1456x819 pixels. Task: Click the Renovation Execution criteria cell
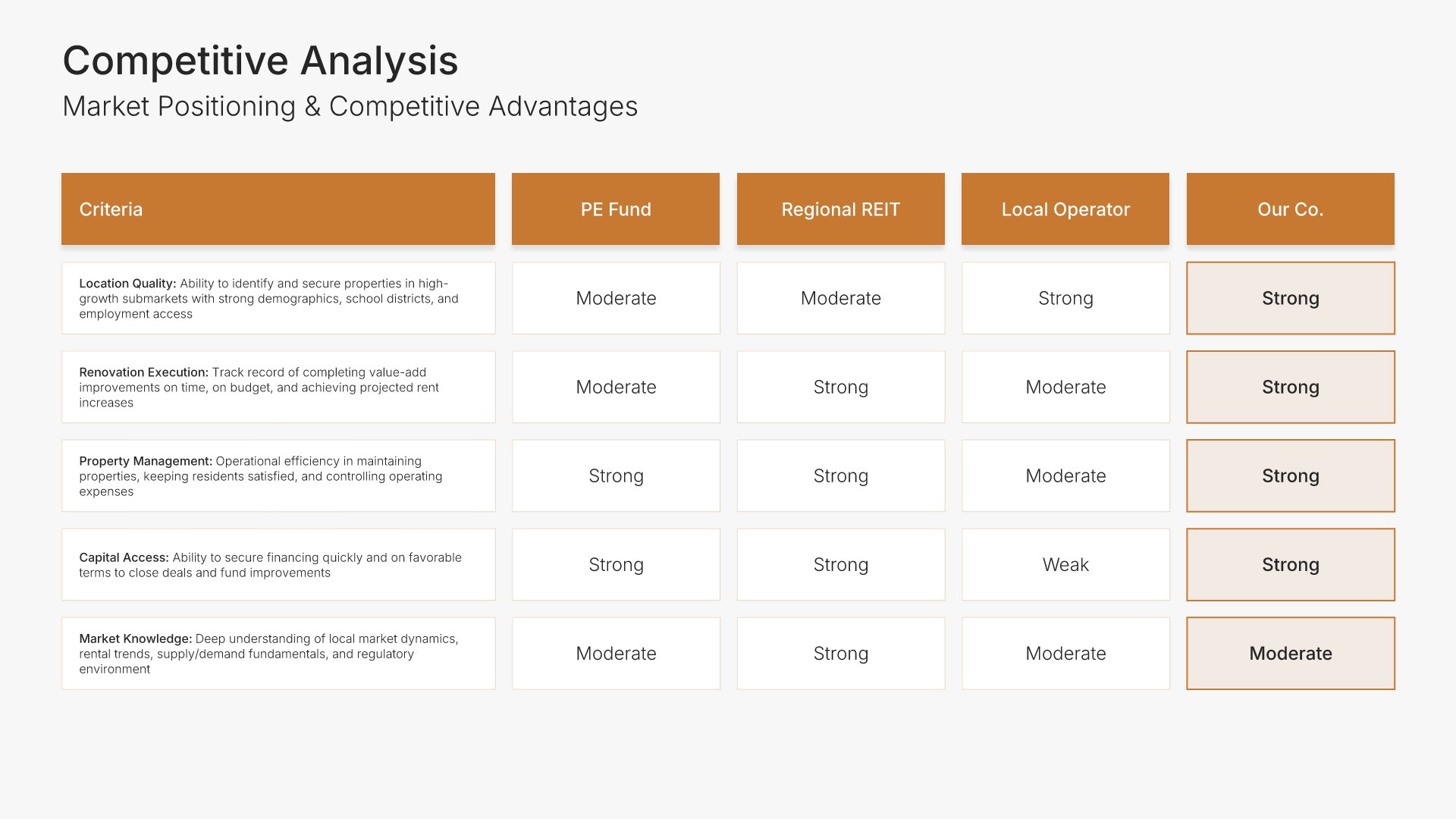coord(278,388)
